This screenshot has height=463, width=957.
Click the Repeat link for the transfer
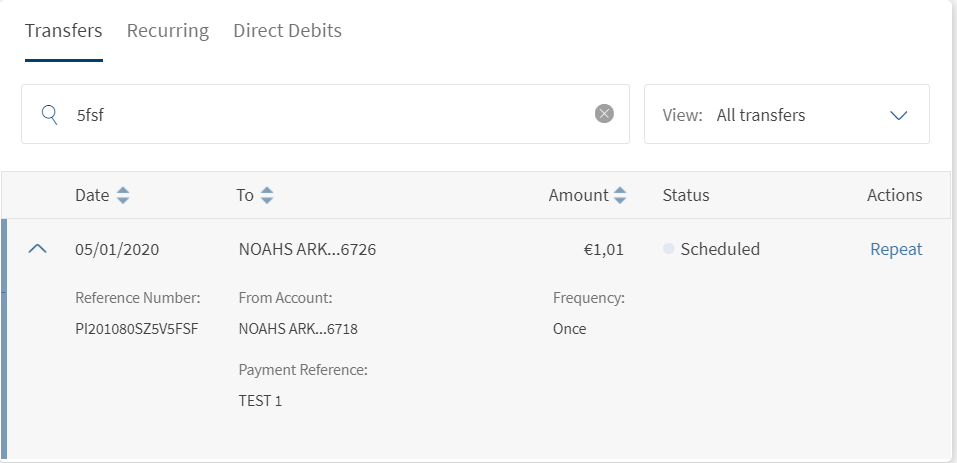tap(896, 249)
